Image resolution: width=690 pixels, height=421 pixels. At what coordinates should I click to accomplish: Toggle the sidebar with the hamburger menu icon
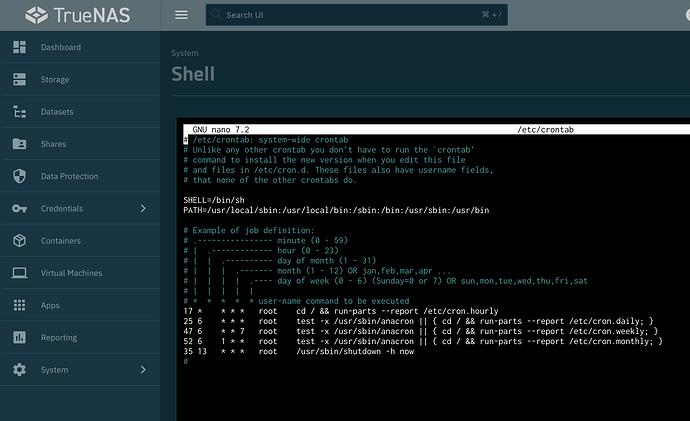(x=181, y=15)
